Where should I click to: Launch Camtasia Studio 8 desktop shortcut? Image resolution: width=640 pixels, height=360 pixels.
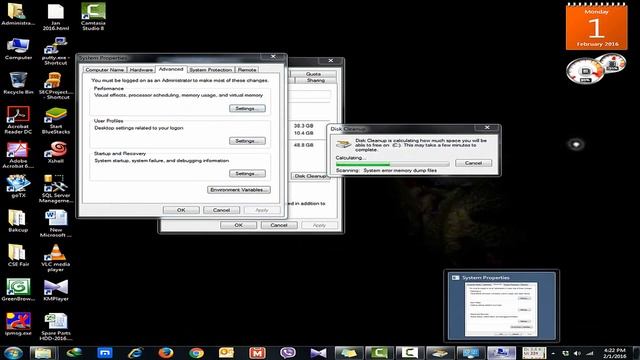93,17
